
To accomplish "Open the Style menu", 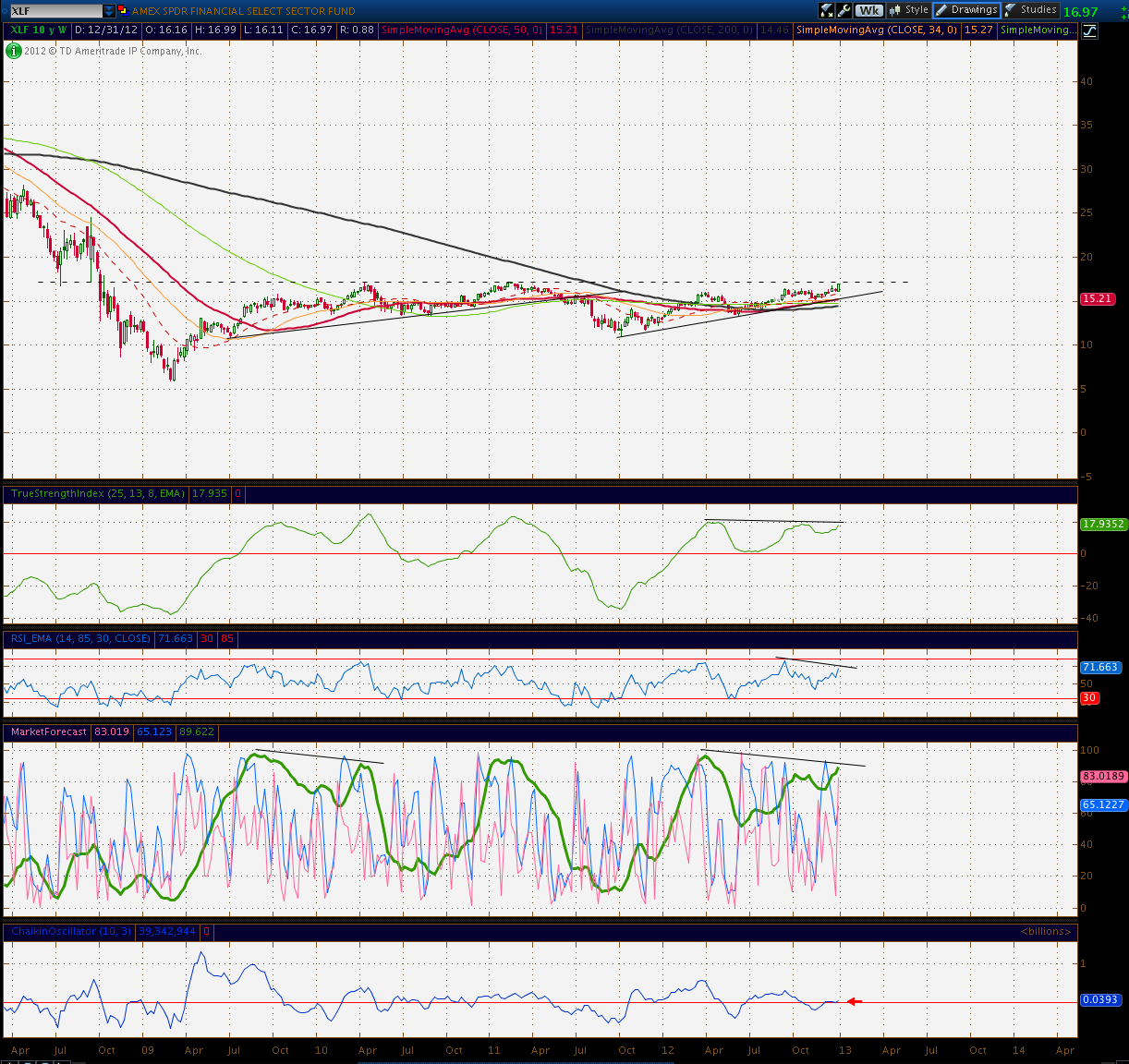I will click(909, 10).
